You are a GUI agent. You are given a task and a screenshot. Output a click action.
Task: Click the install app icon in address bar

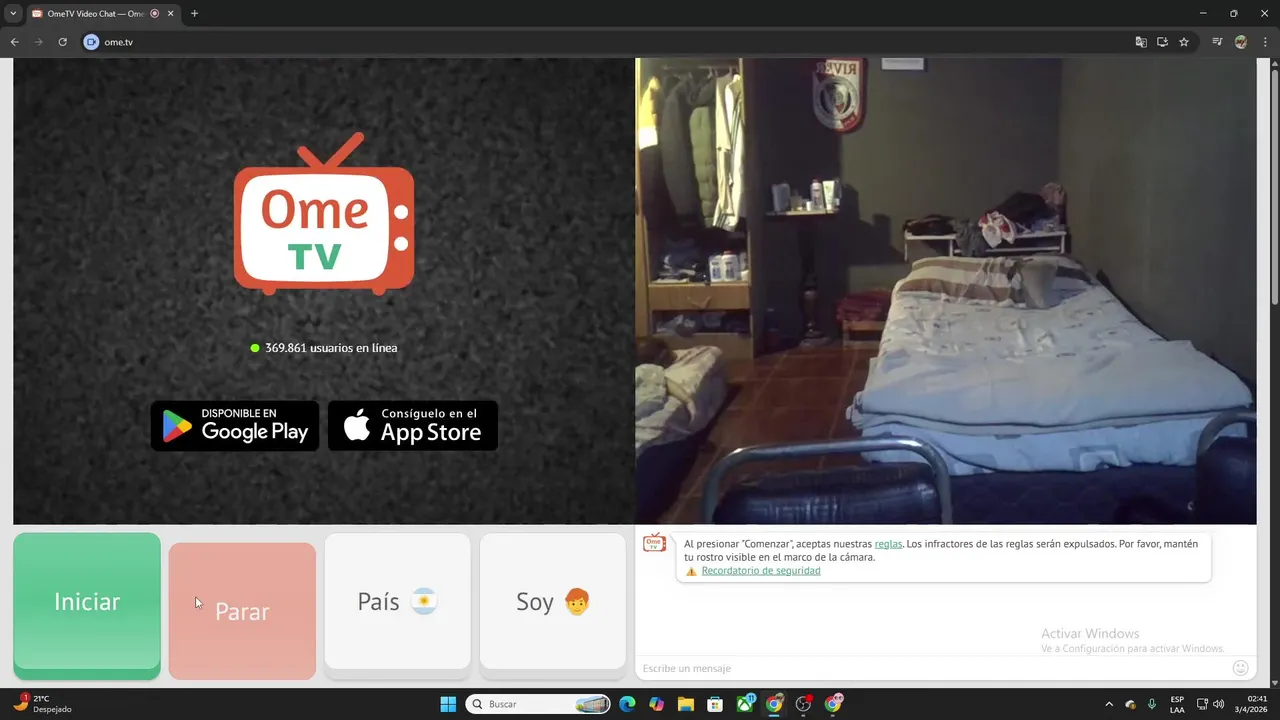pyautogui.click(x=1162, y=42)
